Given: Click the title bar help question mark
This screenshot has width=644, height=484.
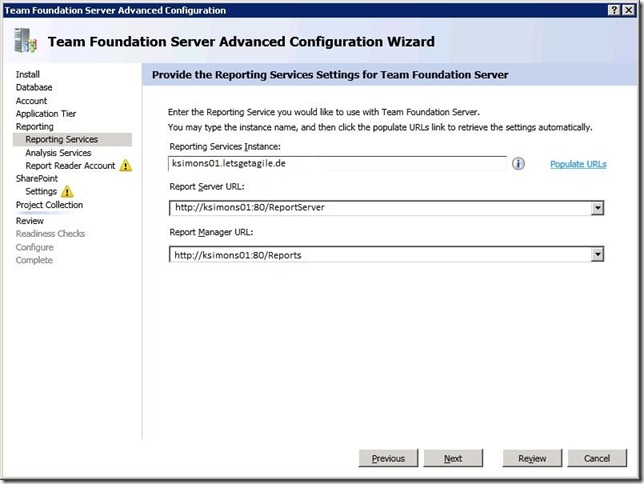Looking at the screenshot, I should (614, 9).
